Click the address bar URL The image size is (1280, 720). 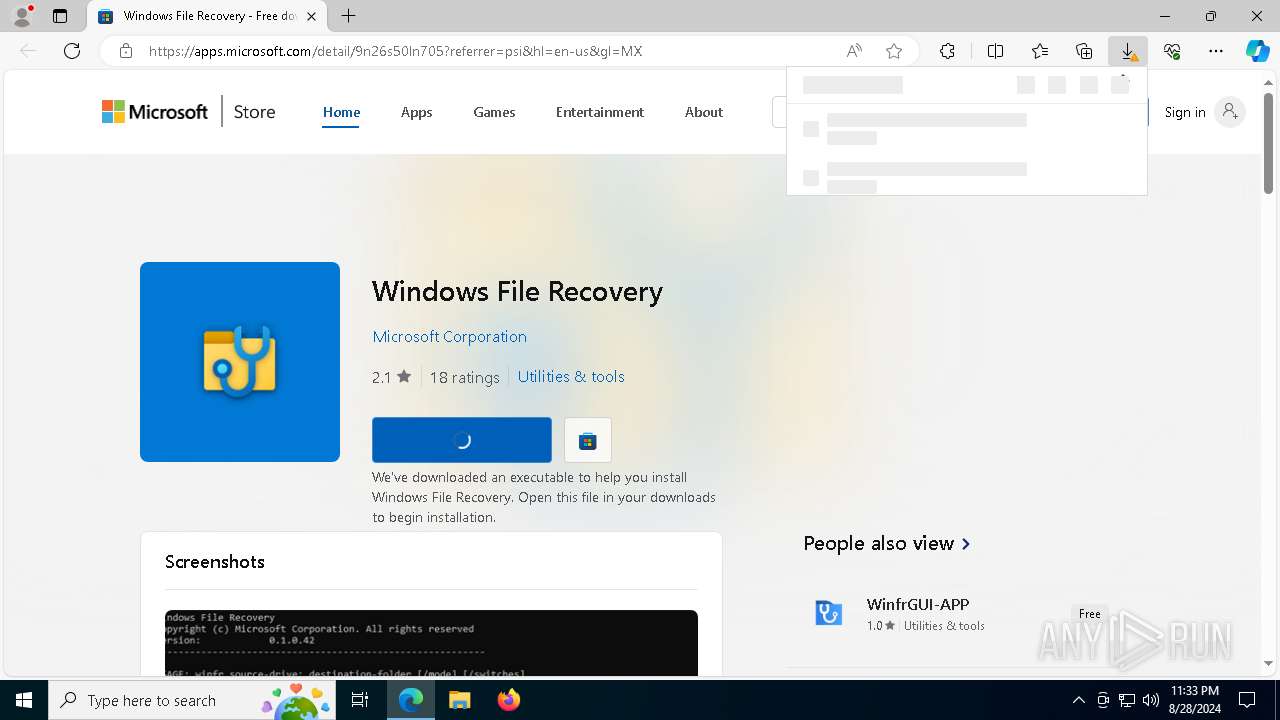tap(395, 51)
